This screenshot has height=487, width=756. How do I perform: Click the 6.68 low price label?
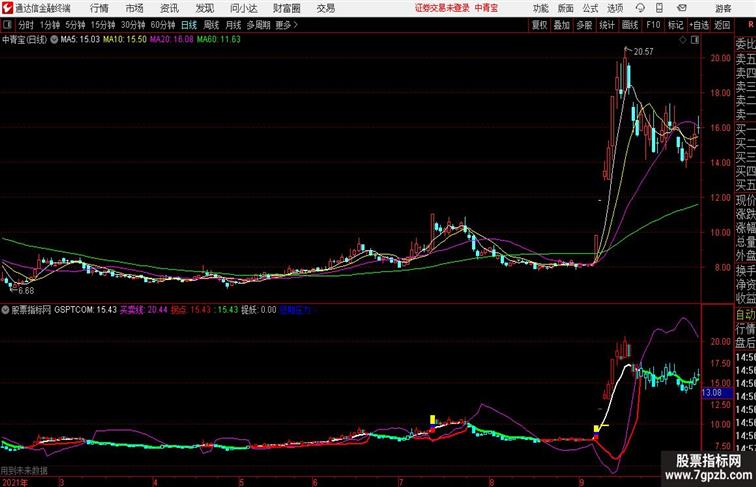point(27,291)
